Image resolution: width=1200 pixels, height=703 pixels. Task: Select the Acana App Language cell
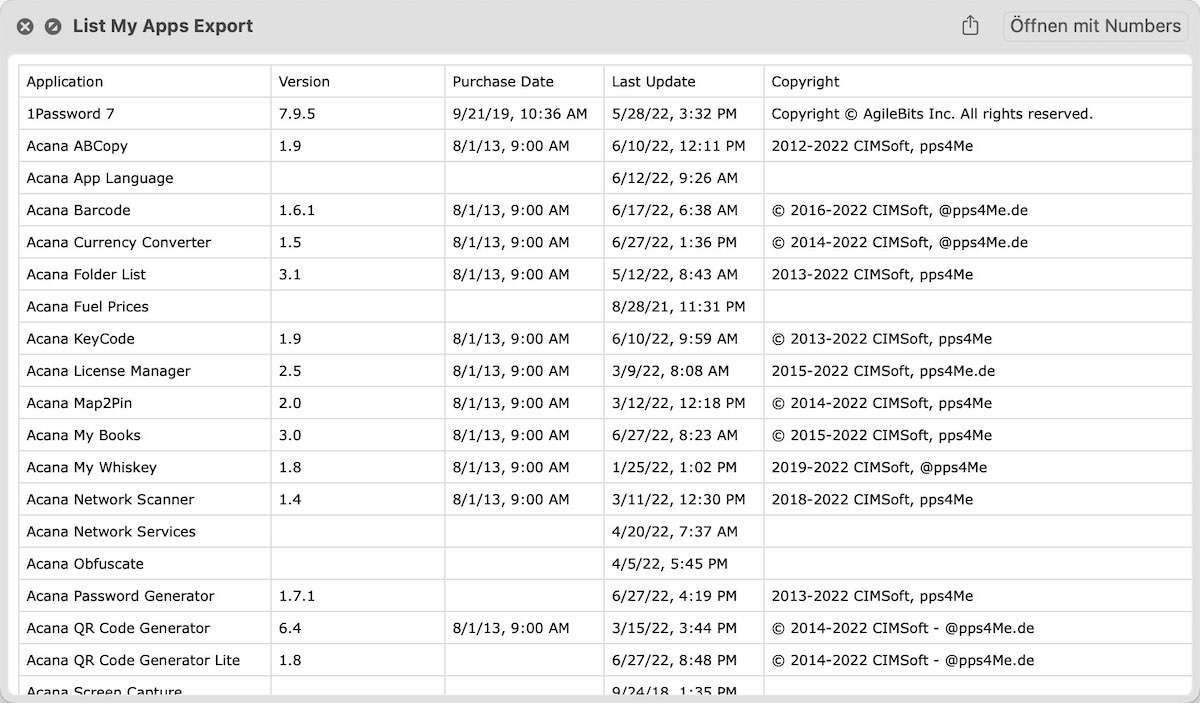click(x=145, y=178)
